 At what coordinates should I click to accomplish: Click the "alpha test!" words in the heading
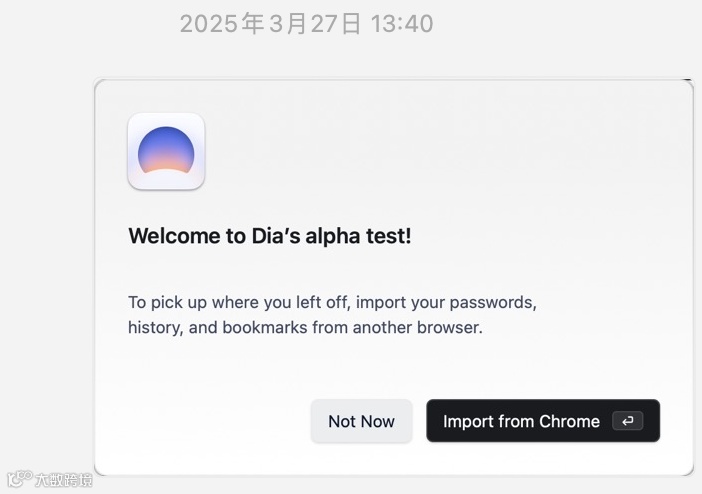[x=358, y=236]
